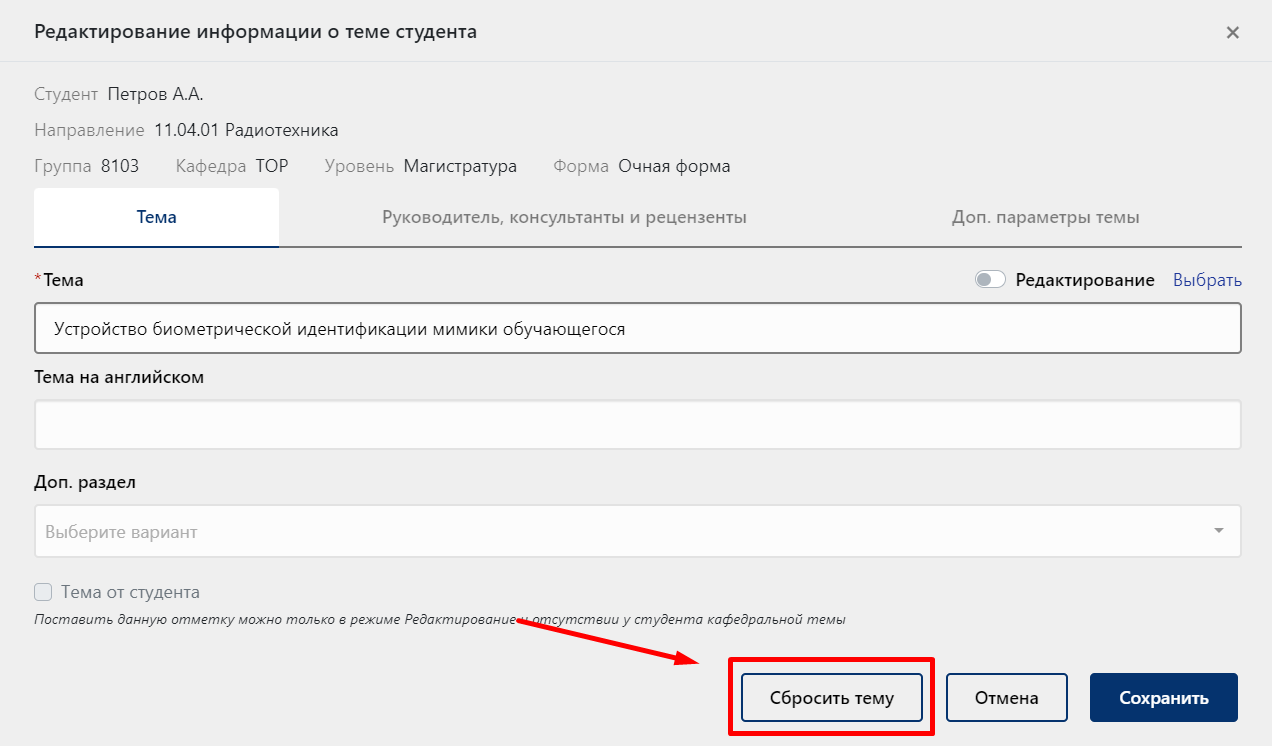Click the Магистратура level value
The height and width of the screenshot is (746, 1272).
[460, 166]
